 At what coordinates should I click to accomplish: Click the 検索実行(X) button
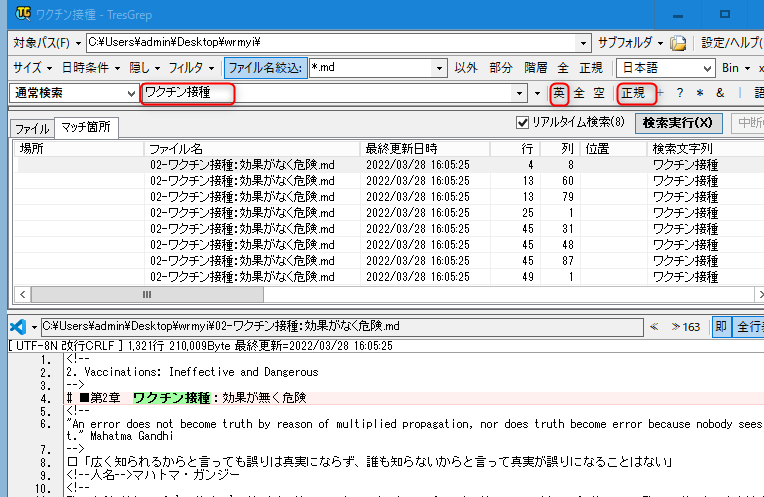679,123
